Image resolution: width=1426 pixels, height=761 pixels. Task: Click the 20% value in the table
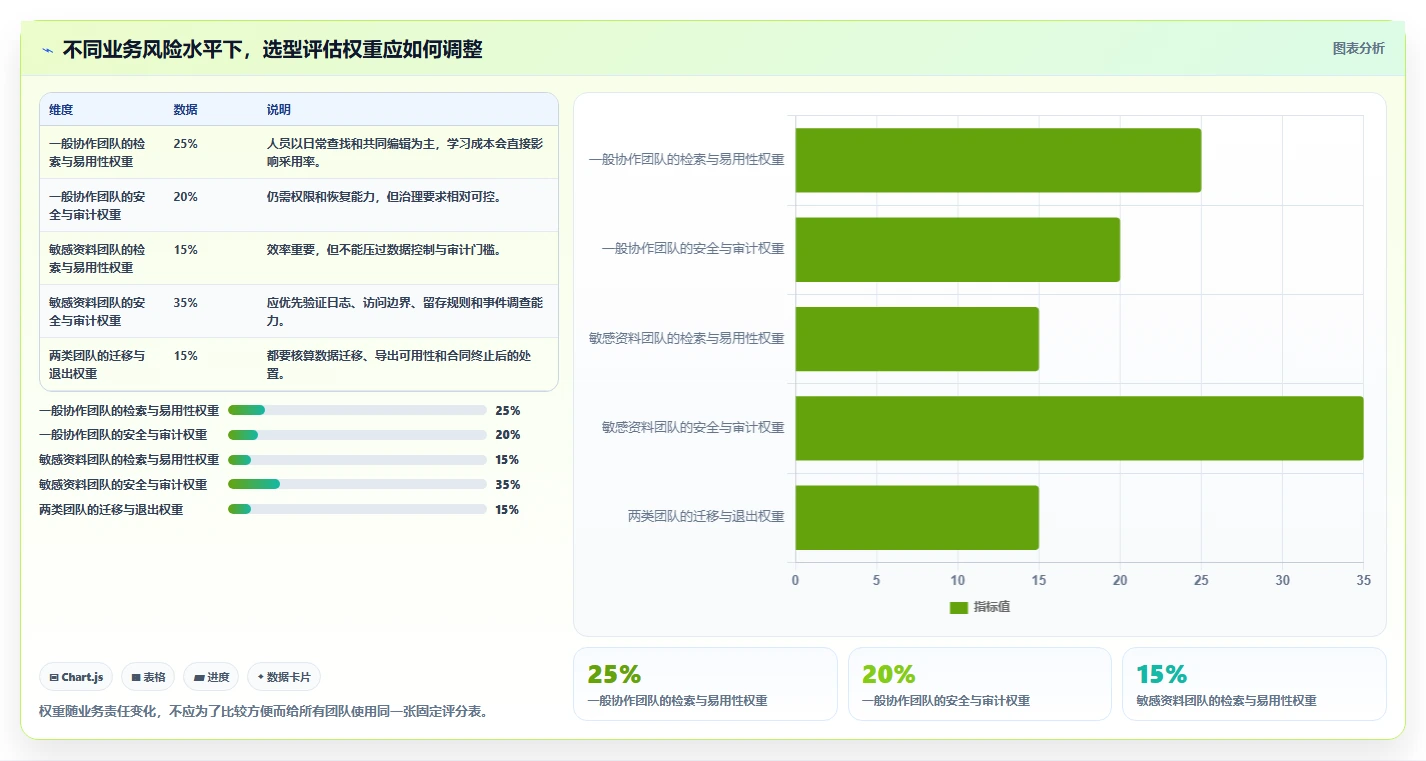coord(185,196)
